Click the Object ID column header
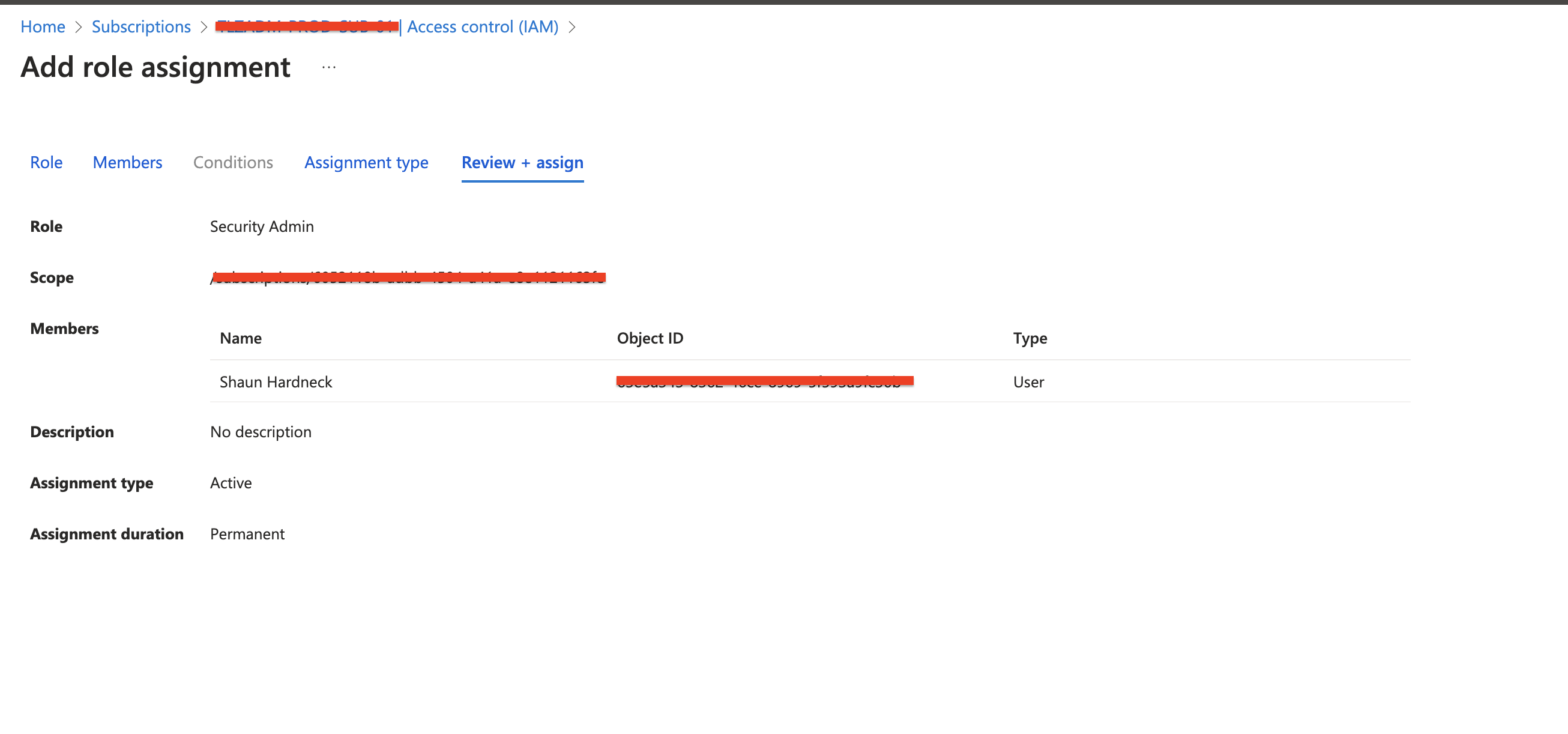Viewport: 1568px width, 734px height. pos(650,338)
